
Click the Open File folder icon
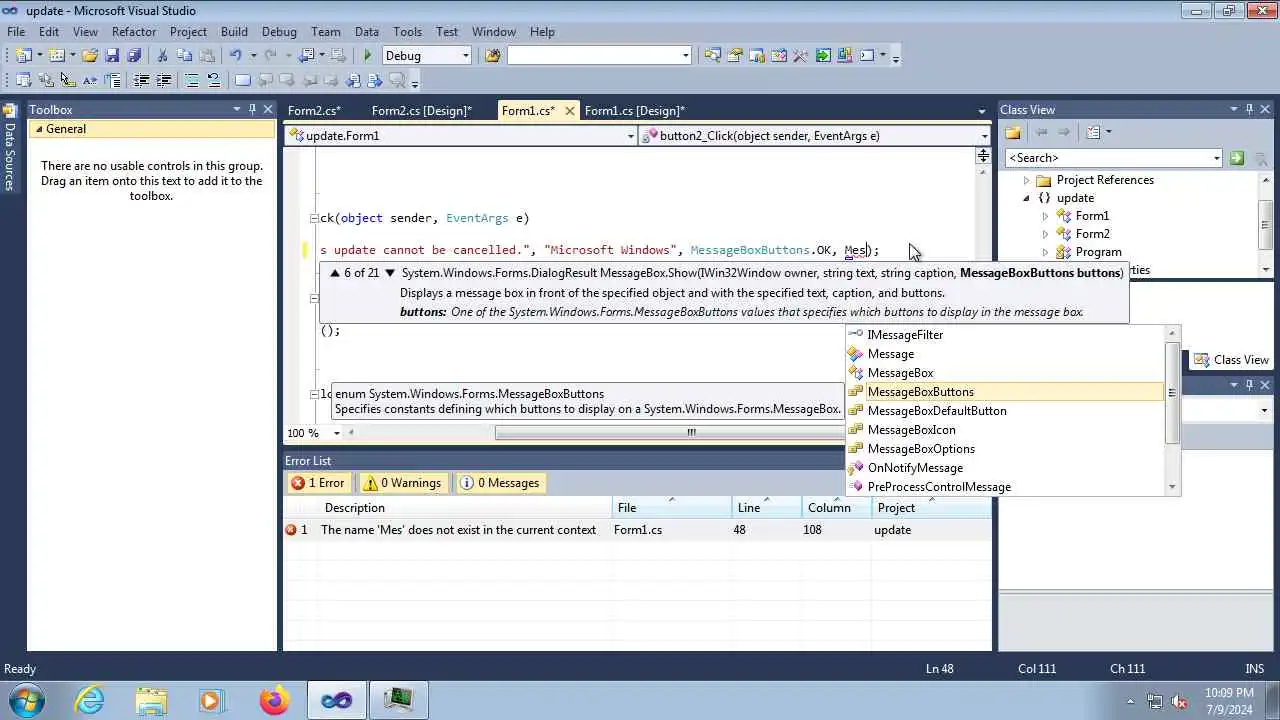pos(90,56)
